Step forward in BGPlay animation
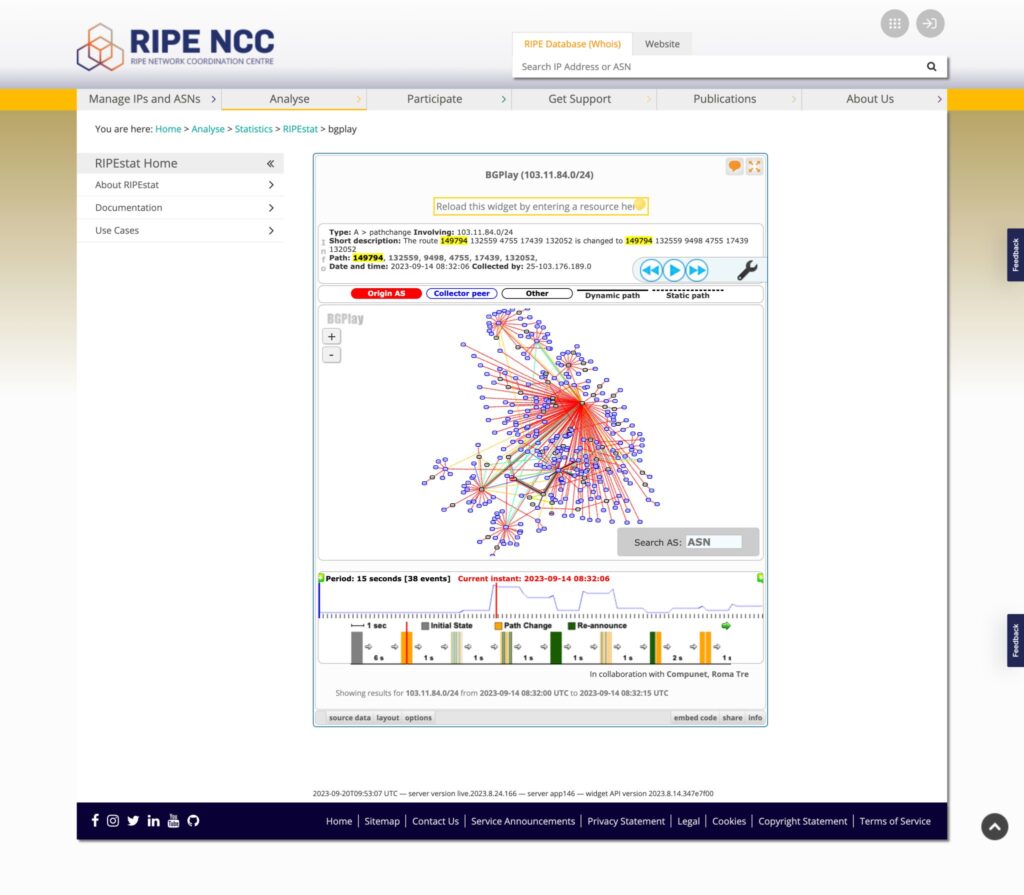The height and width of the screenshot is (895, 1024). pyautogui.click(x=697, y=270)
